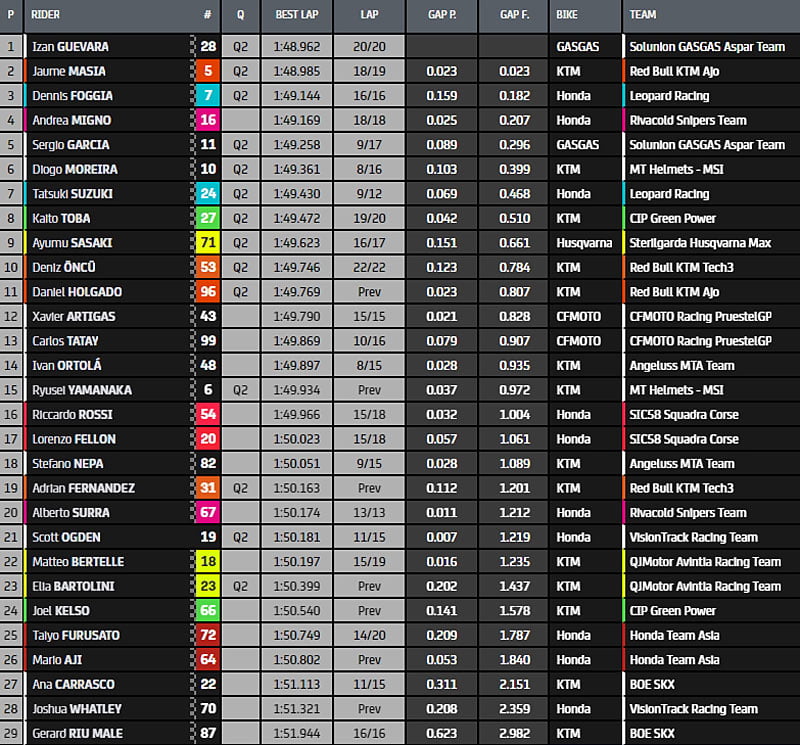
Task: Select rider Jaume MASIA in second place
Action: point(68,71)
